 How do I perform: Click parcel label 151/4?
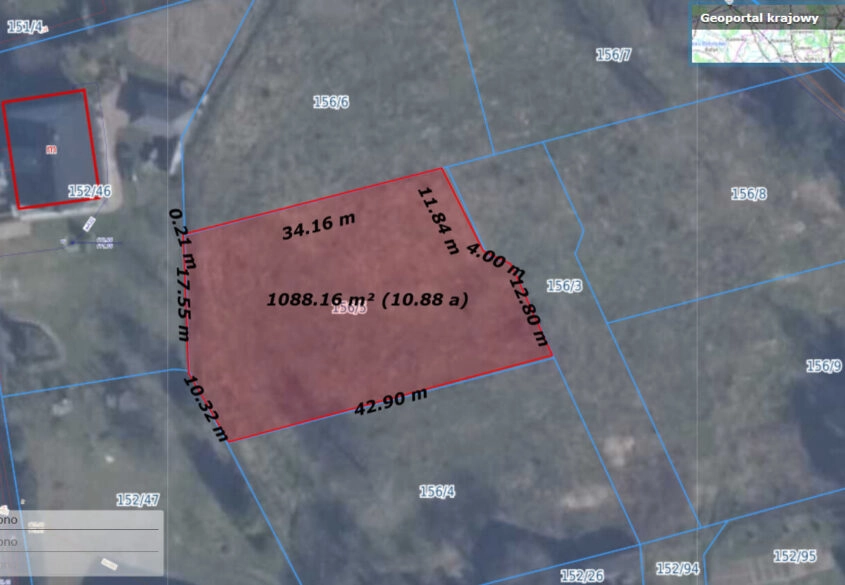click(27, 26)
